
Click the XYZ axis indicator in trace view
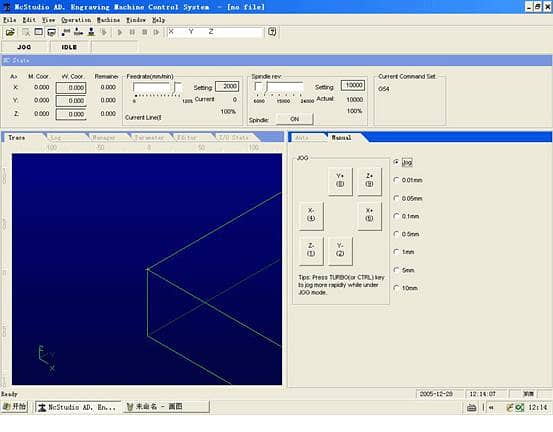[46, 358]
